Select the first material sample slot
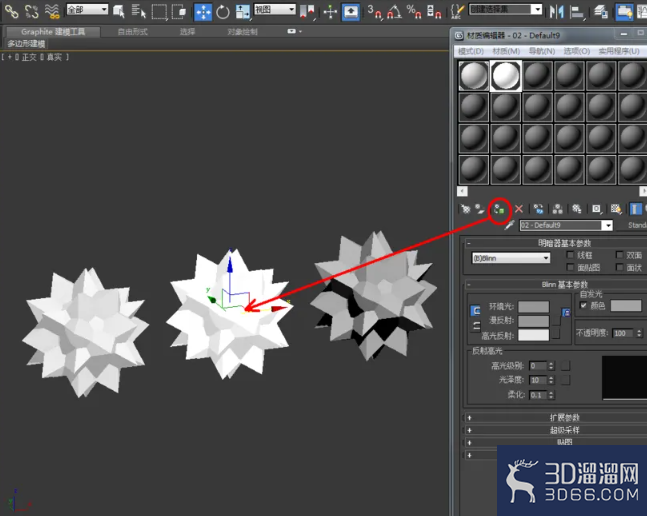 click(474, 75)
